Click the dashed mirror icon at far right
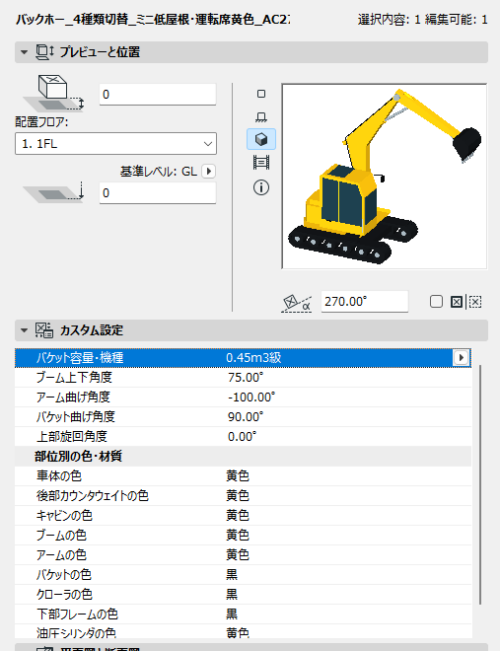The image size is (500, 651). (x=475, y=302)
